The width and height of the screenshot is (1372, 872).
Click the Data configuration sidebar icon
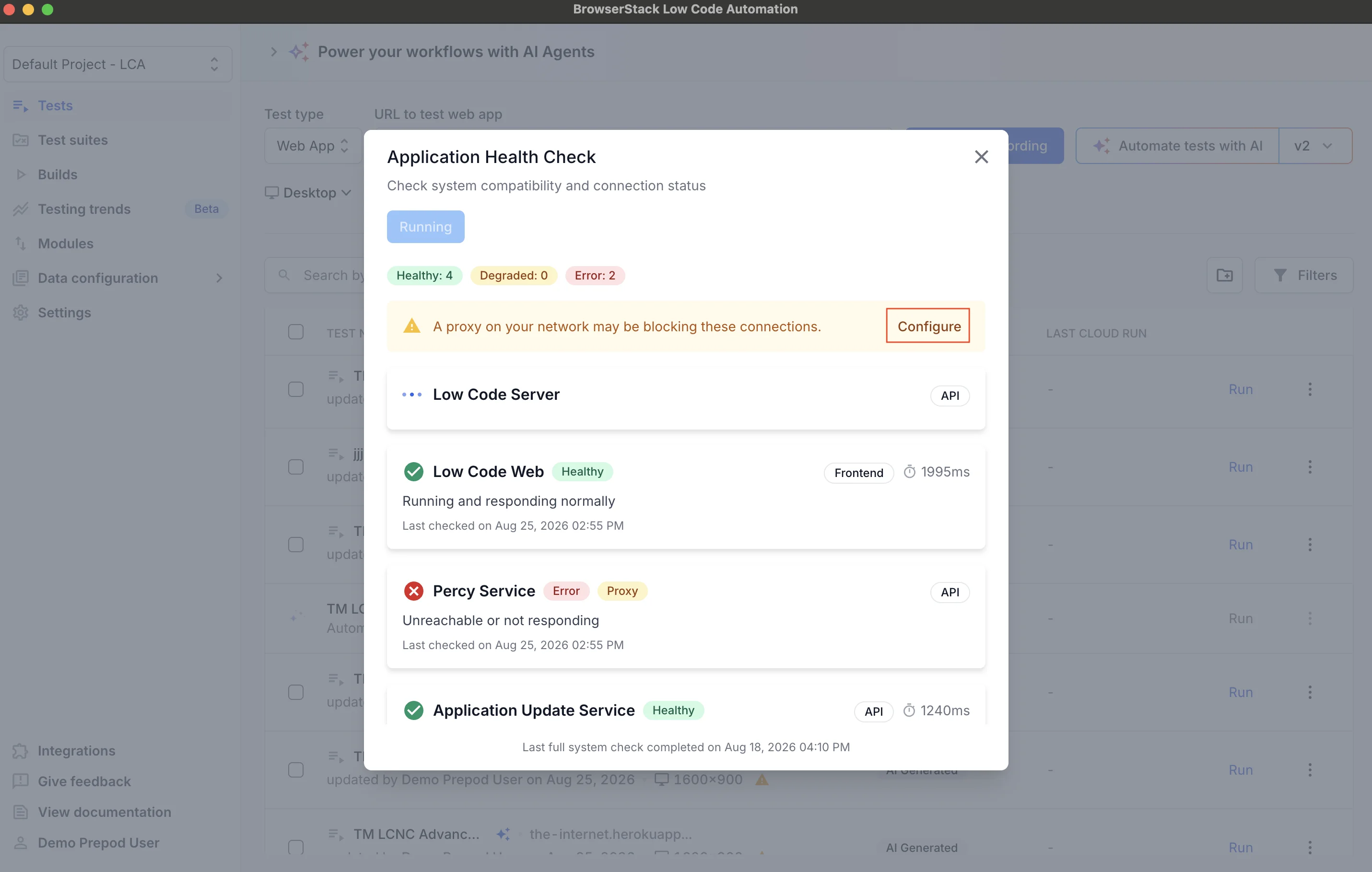tap(21, 278)
